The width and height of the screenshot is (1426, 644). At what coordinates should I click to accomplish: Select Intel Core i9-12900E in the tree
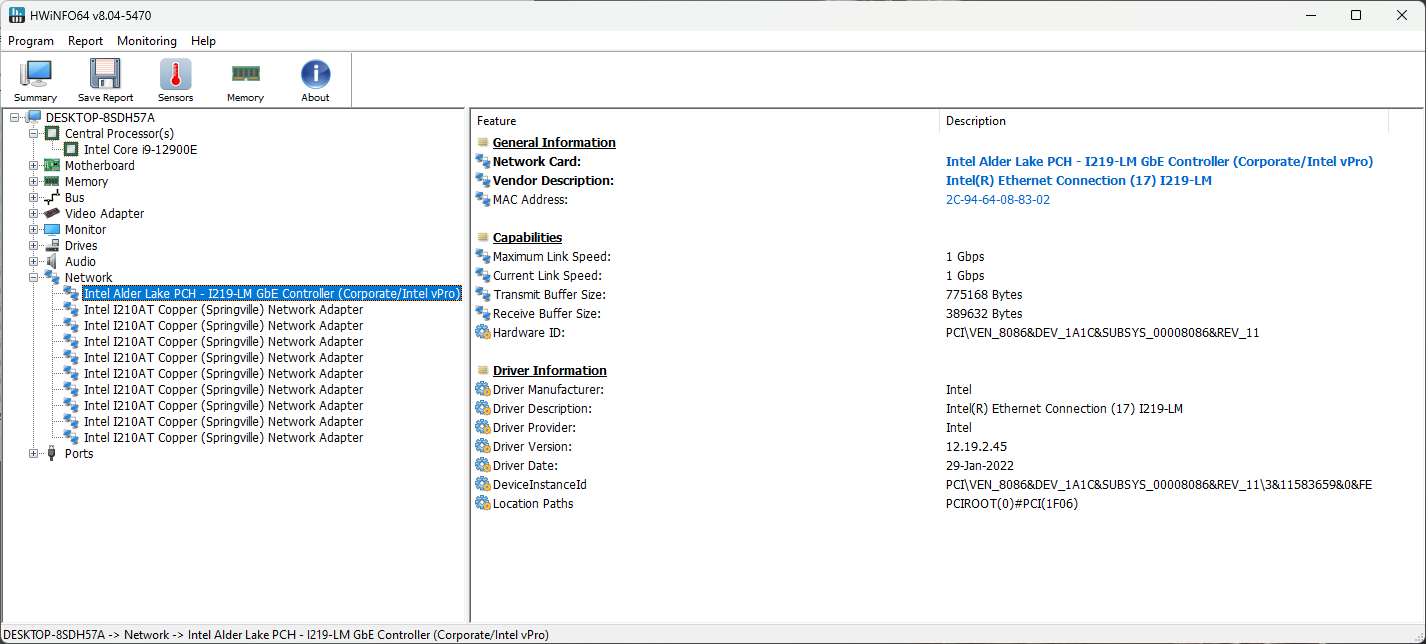coord(141,150)
